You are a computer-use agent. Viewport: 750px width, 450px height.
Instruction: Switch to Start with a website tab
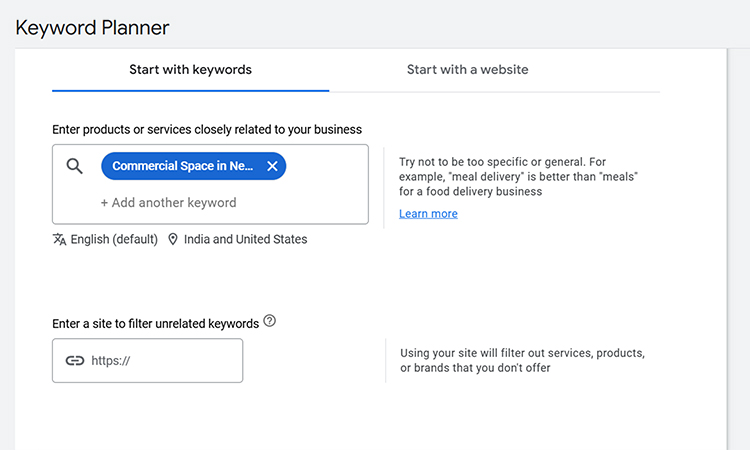[x=467, y=70]
